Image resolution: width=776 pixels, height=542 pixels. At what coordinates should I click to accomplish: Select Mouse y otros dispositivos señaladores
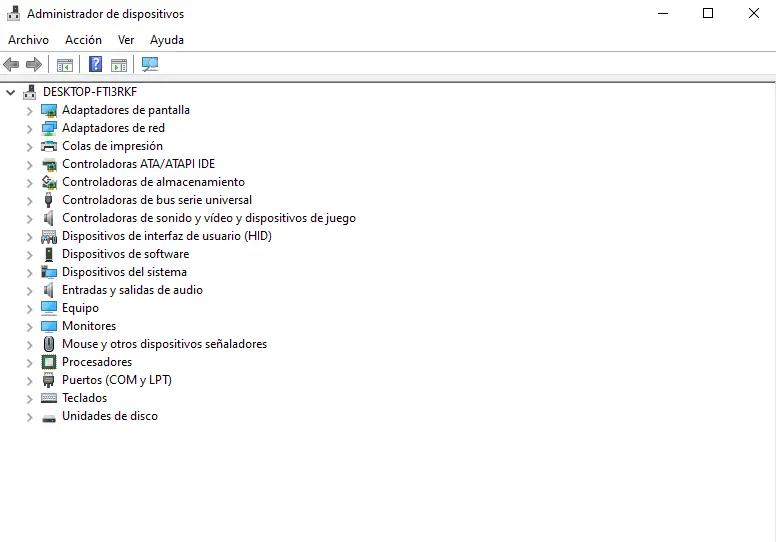point(164,344)
